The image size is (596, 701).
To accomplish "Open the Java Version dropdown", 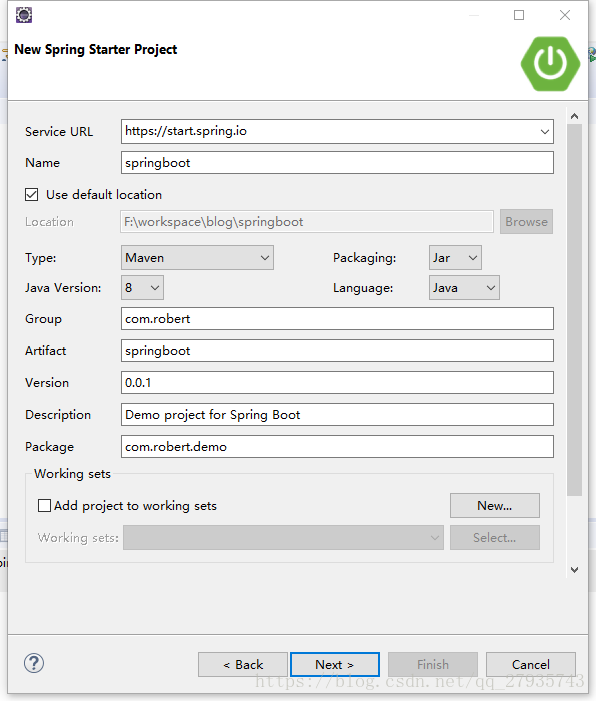I will click(x=142, y=287).
